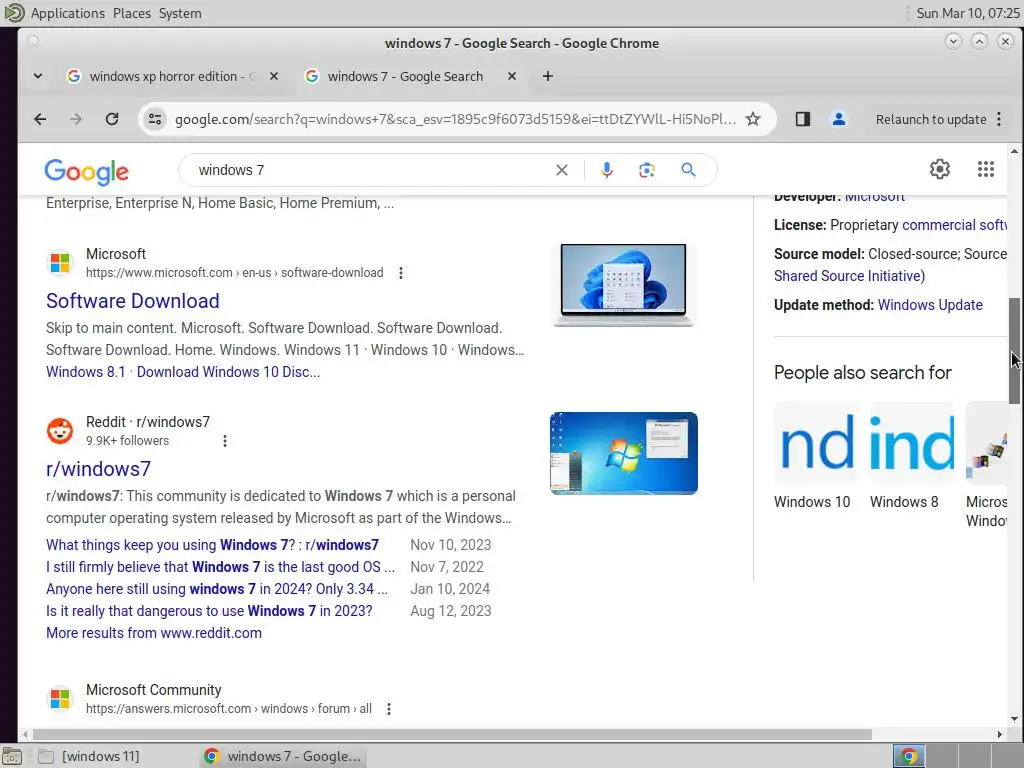
Task: Open the Chrome side panel
Action: point(803,119)
